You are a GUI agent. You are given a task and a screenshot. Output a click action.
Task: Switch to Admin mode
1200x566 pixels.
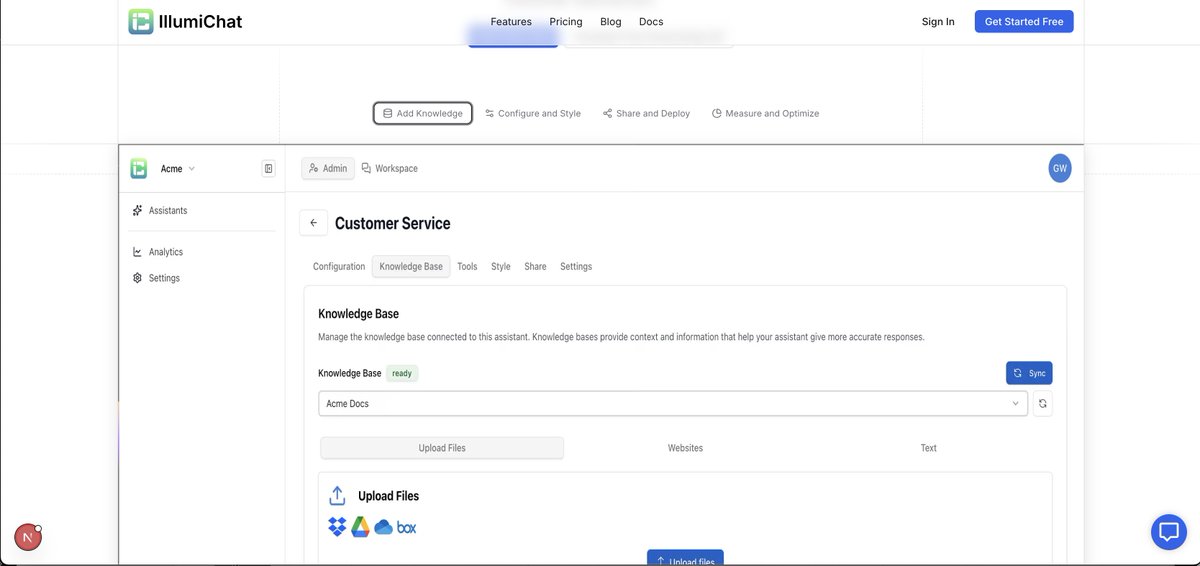tap(328, 168)
